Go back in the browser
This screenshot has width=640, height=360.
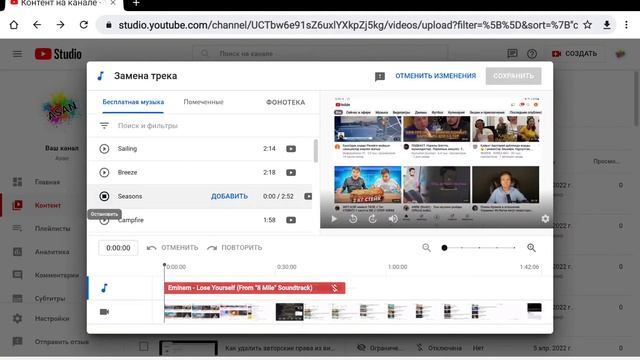[x=37, y=25]
